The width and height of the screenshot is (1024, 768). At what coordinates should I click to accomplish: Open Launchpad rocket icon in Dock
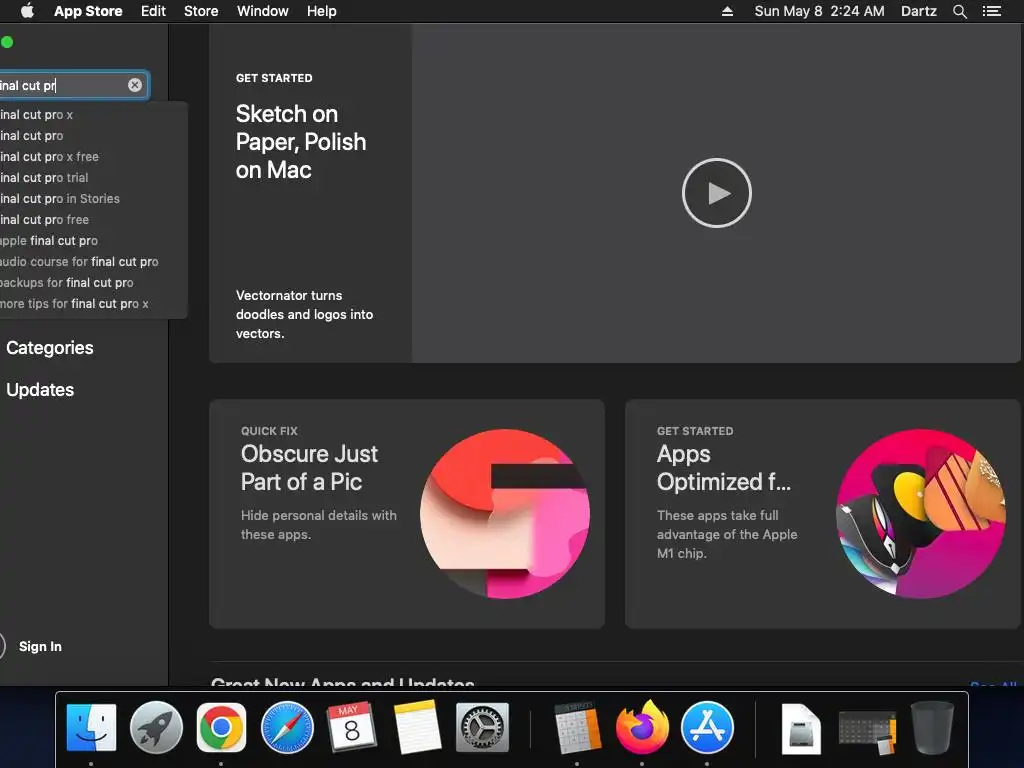(156, 727)
